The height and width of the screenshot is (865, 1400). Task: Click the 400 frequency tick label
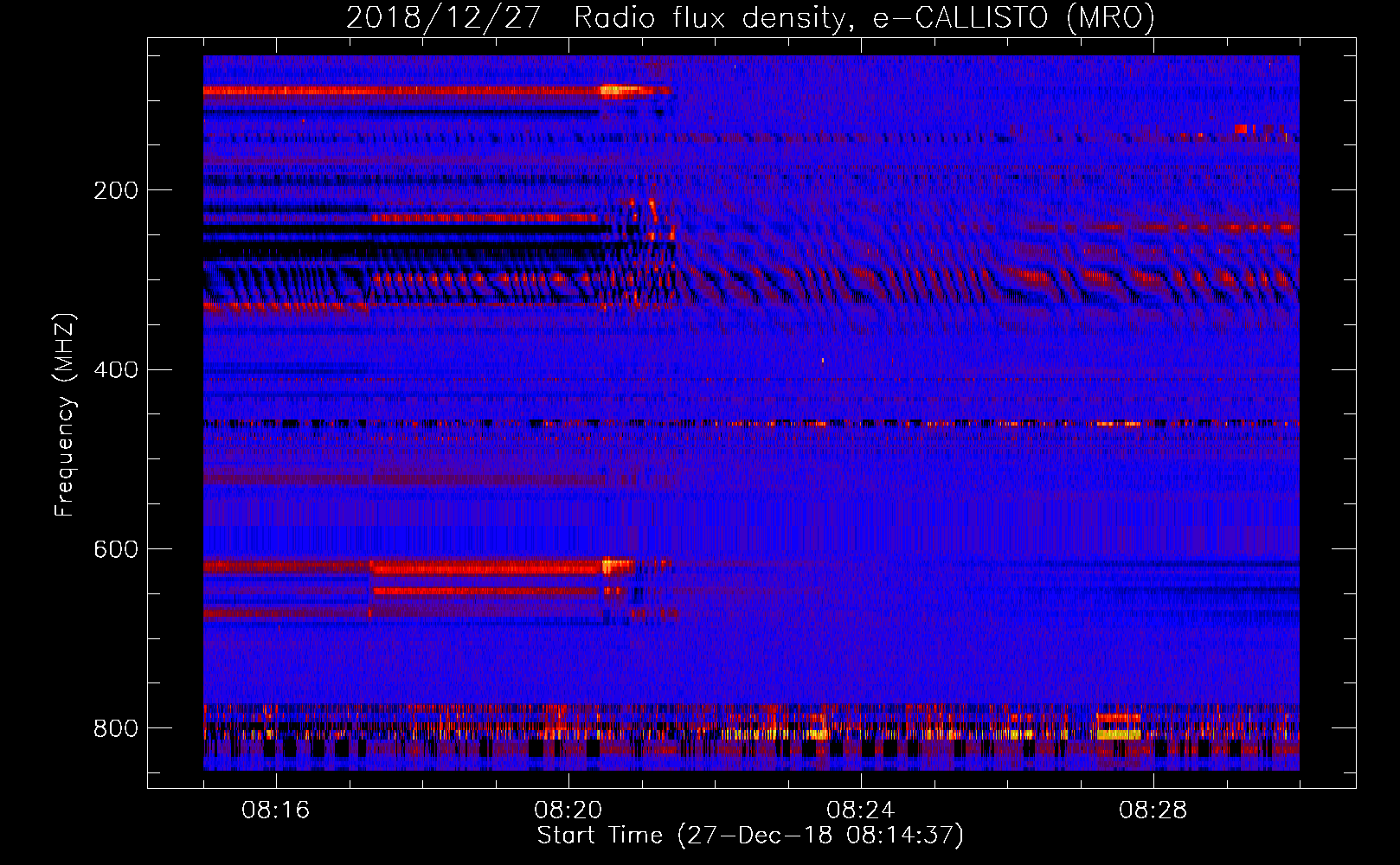click(115, 370)
